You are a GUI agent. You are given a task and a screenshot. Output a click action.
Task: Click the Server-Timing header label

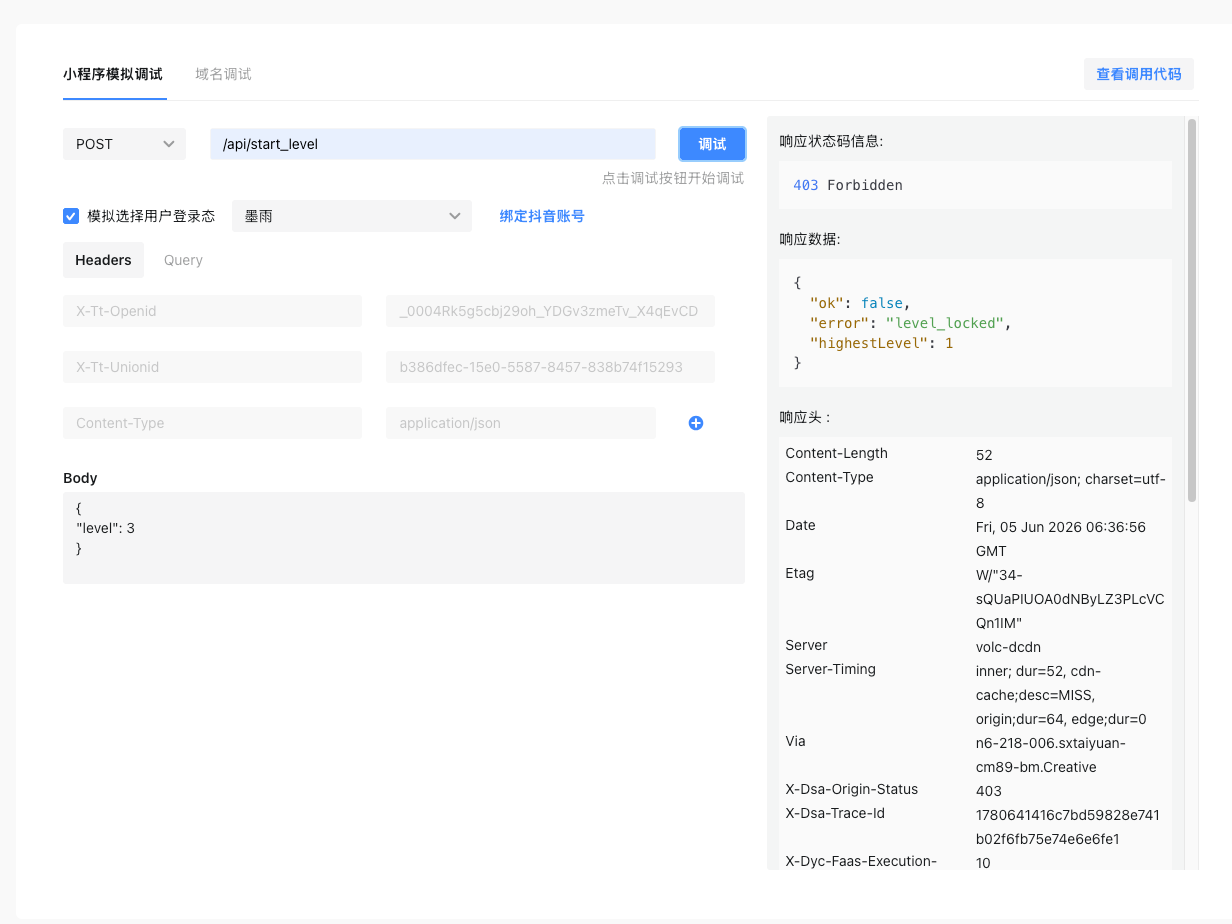[x=830, y=669]
